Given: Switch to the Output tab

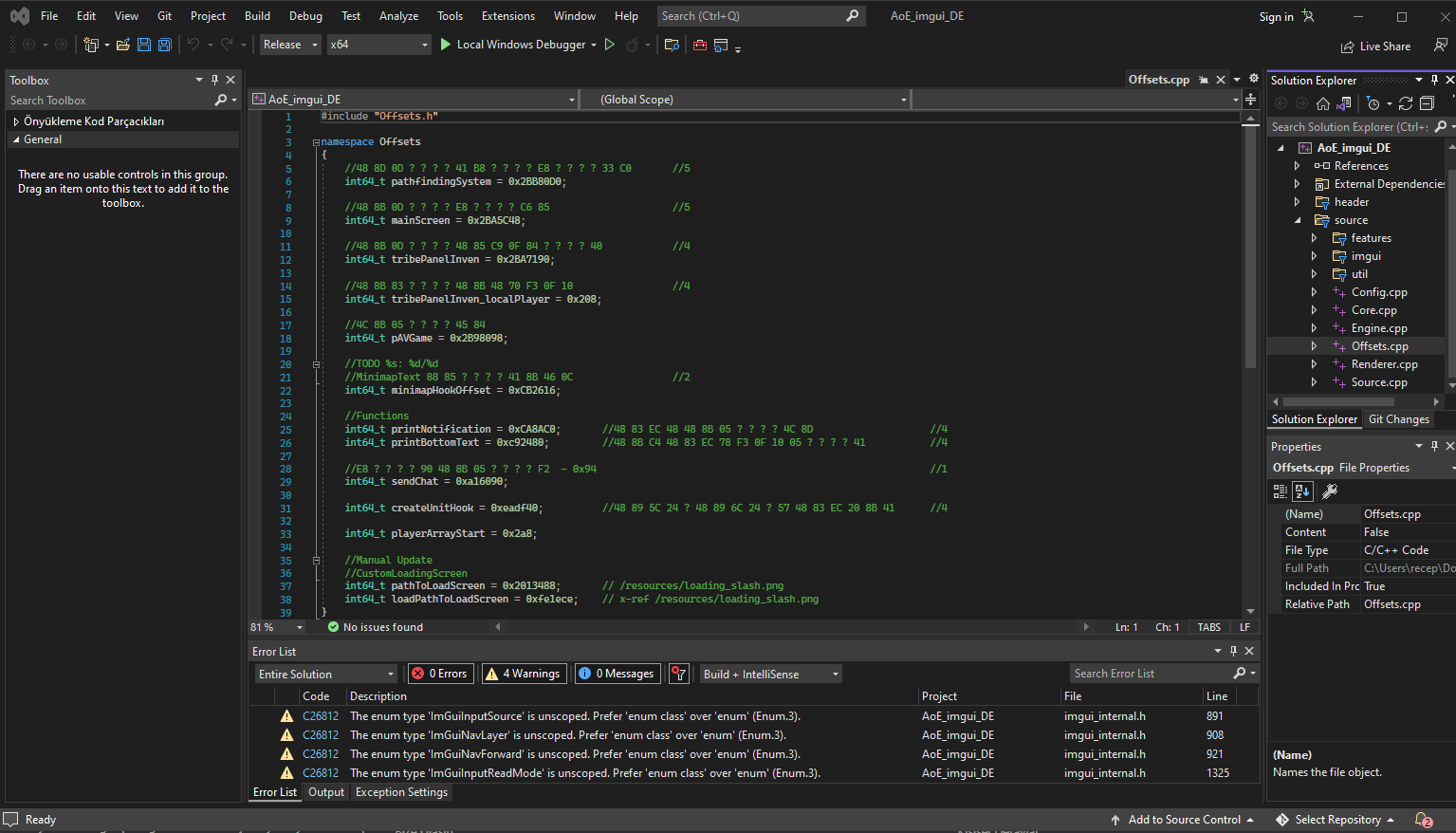Looking at the screenshot, I should (x=326, y=792).
